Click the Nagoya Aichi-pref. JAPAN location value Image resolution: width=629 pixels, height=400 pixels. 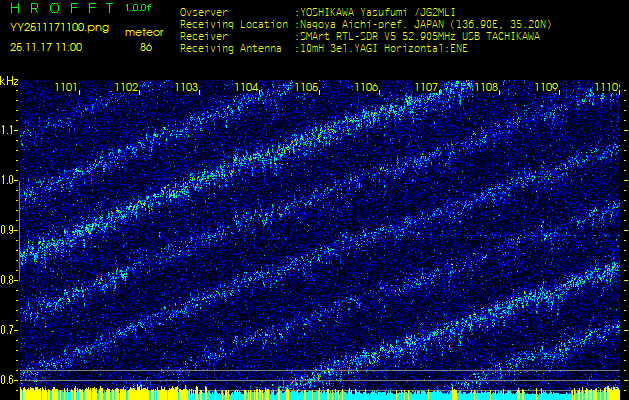(x=426, y=25)
